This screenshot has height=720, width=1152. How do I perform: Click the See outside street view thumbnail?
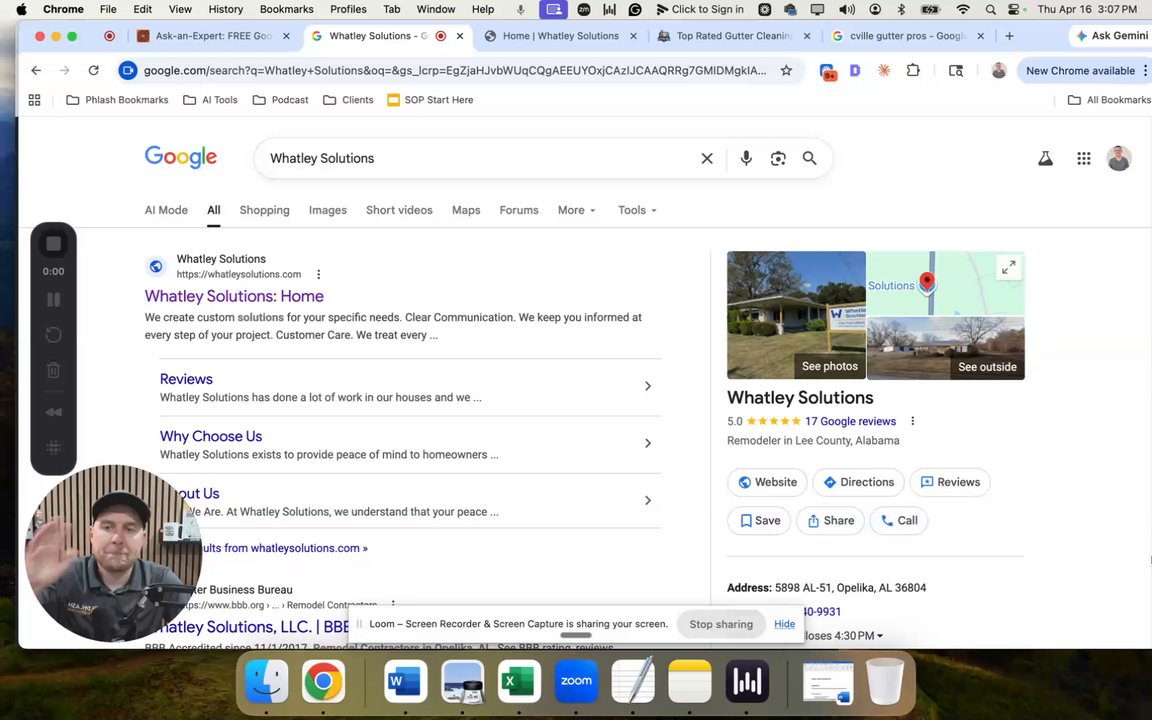coord(946,348)
